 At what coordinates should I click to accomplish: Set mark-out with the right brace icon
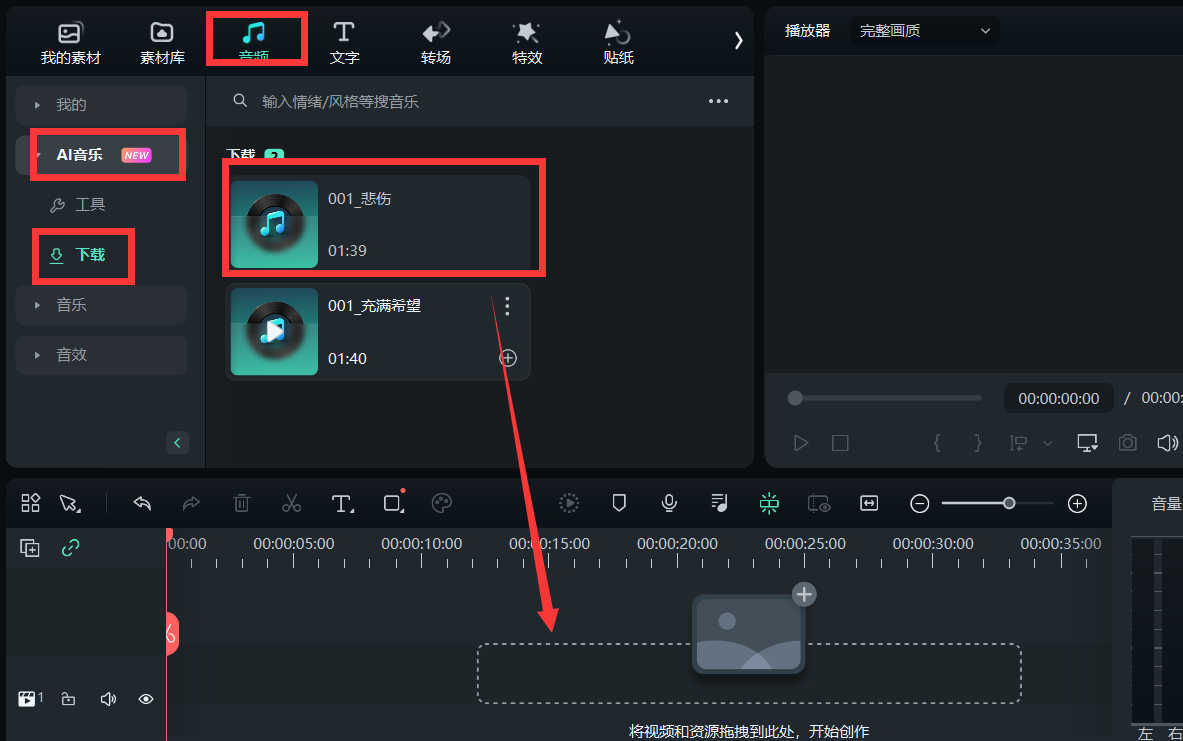click(x=978, y=443)
